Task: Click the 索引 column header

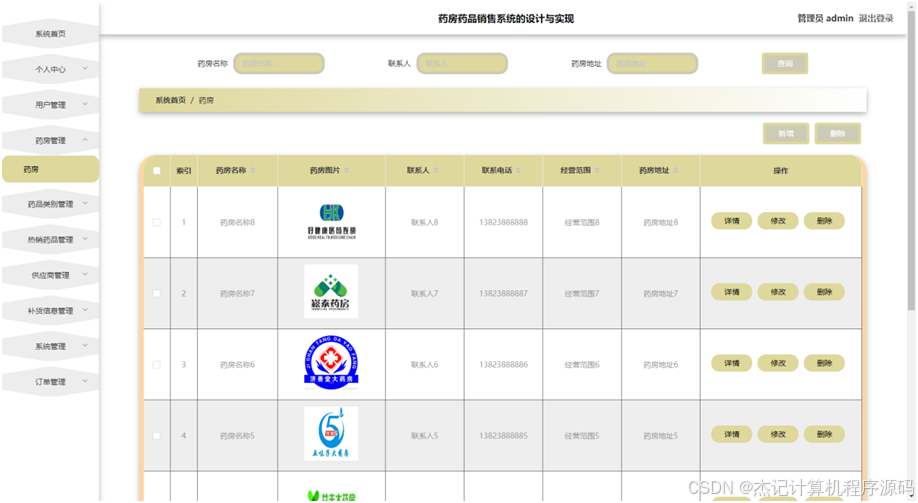Action: (x=184, y=171)
